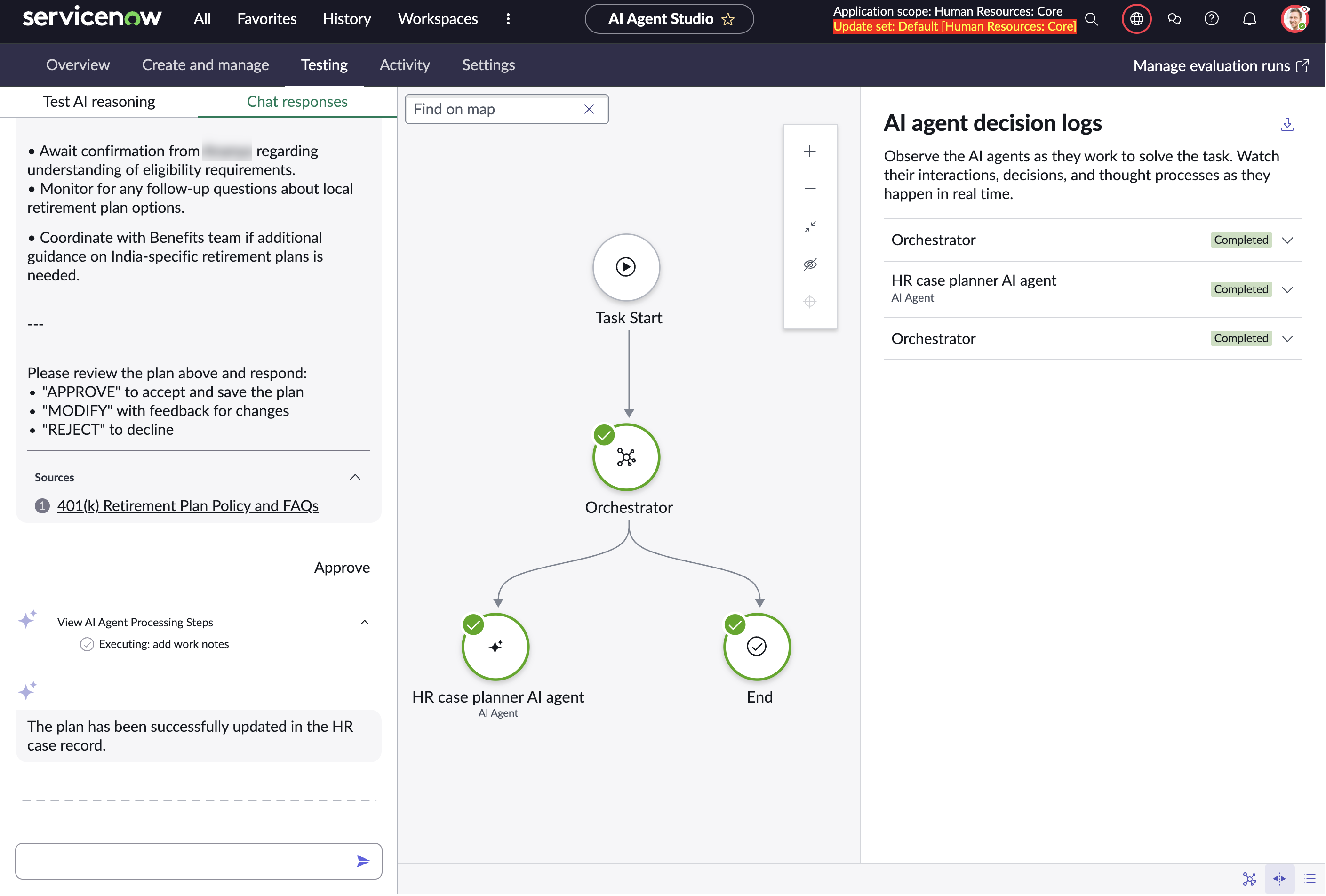Select the Chat responses tab
The image size is (1326, 896).
[297, 102]
